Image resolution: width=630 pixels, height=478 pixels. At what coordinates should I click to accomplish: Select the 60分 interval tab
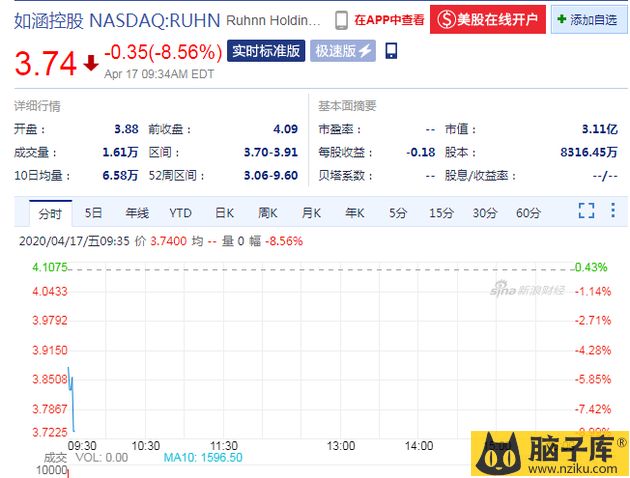coord(528,213)
